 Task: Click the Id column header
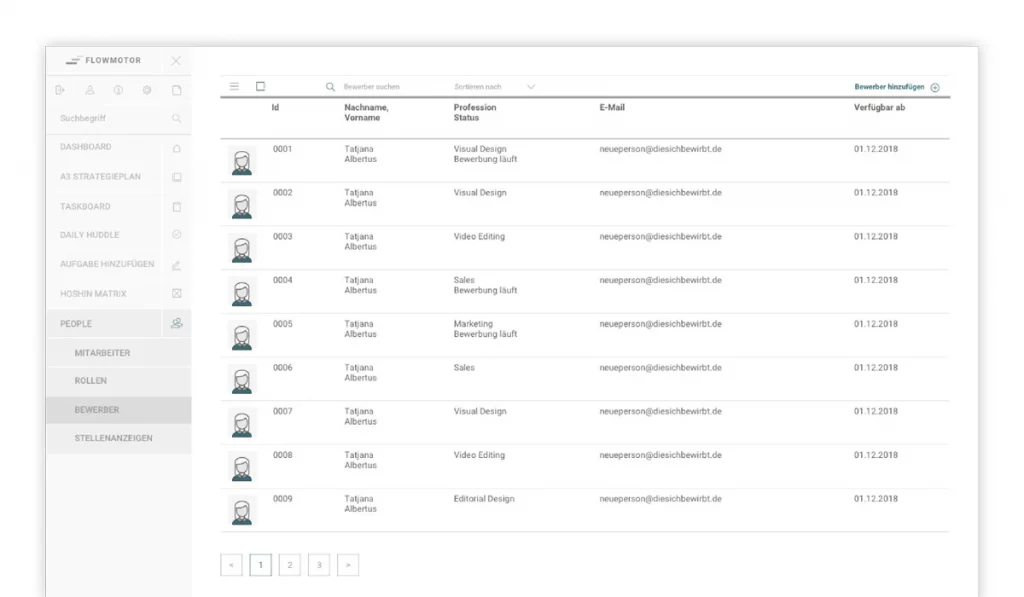(276, 107)
